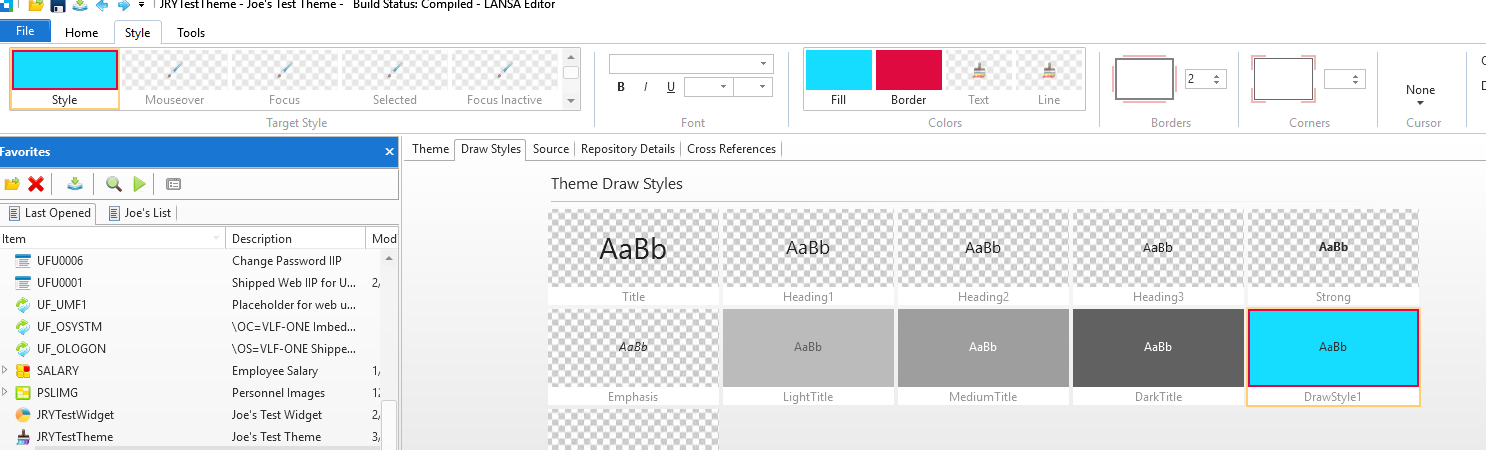Click the open item folder icon in Favorites
Screen dimensions: 1486x450
pyautogui.click(x=12, y=184)
